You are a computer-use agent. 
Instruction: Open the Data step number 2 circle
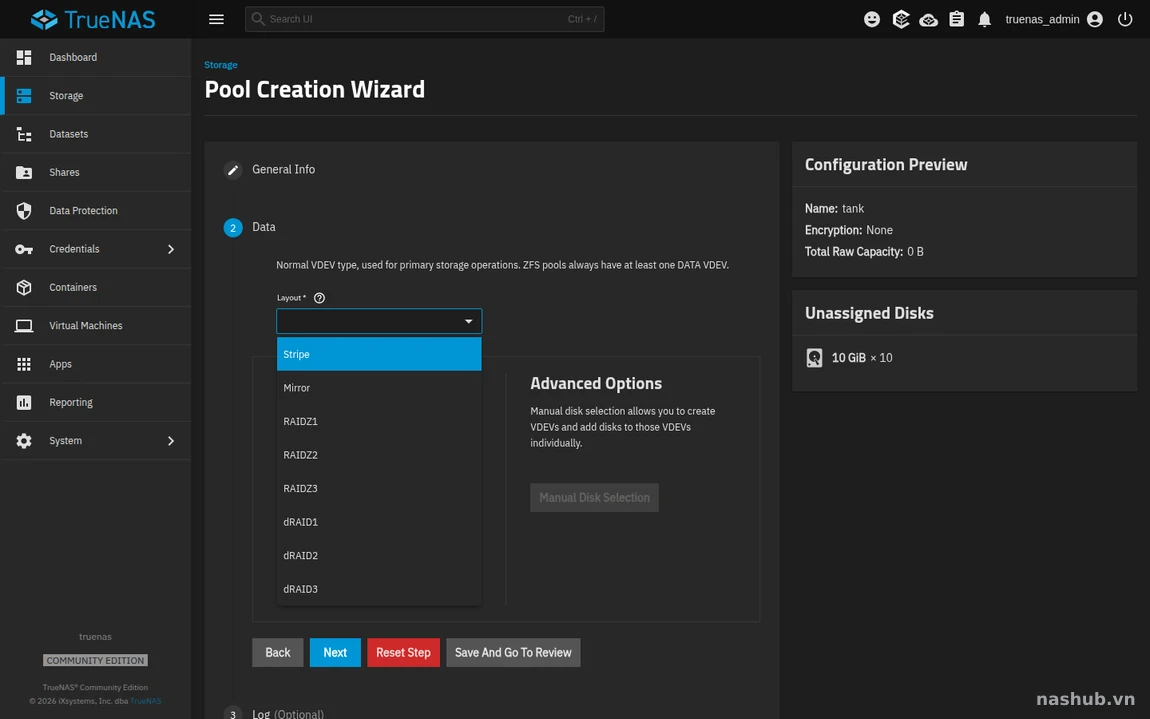tap(232, 227)
